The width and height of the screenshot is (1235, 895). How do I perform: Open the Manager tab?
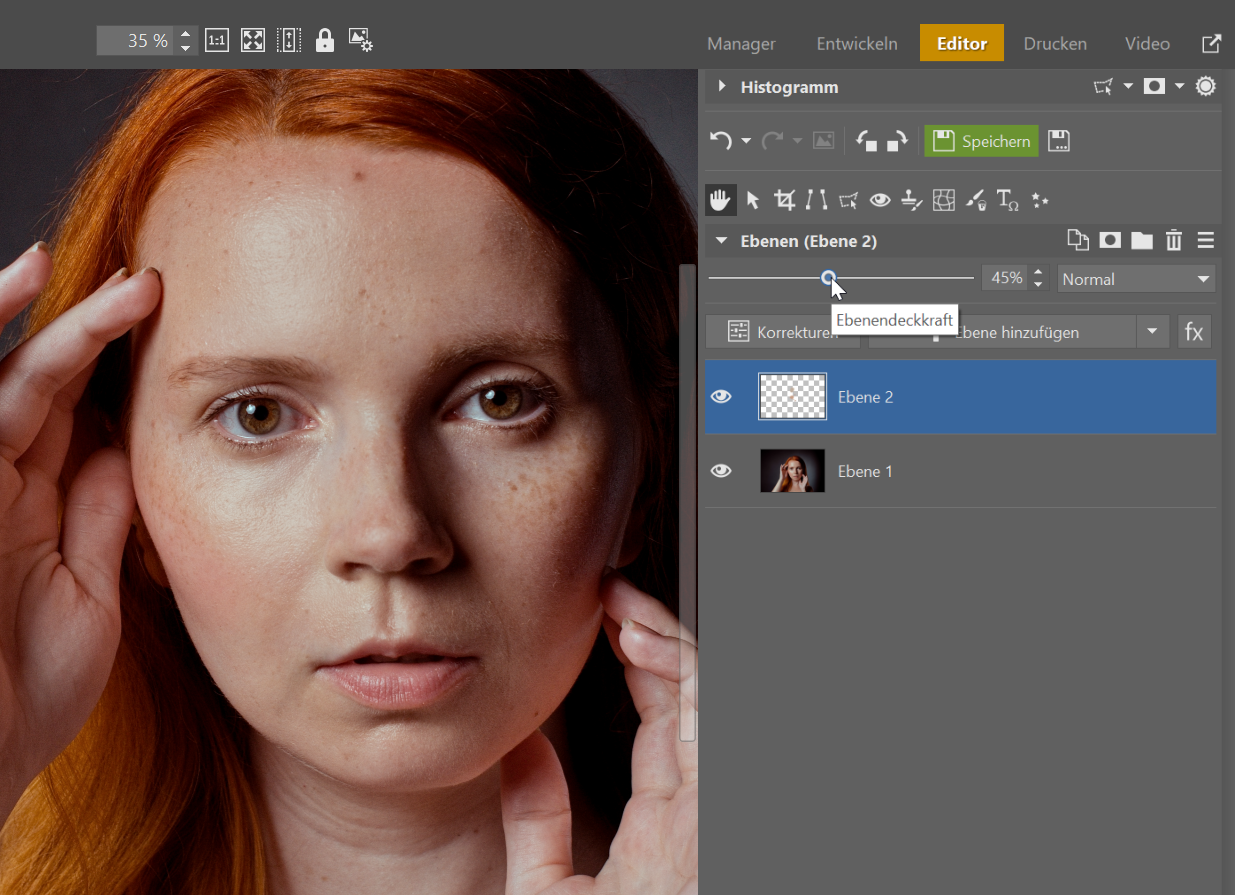[741, 44]
